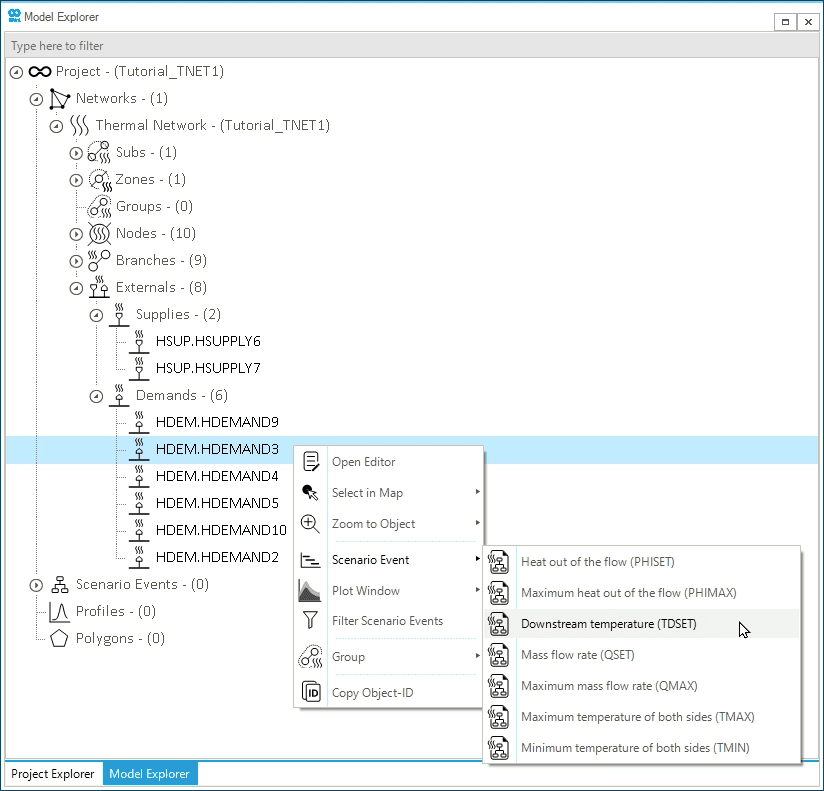Click the Copy Object-ID icon
824x791 pixels.
[311, 693]
